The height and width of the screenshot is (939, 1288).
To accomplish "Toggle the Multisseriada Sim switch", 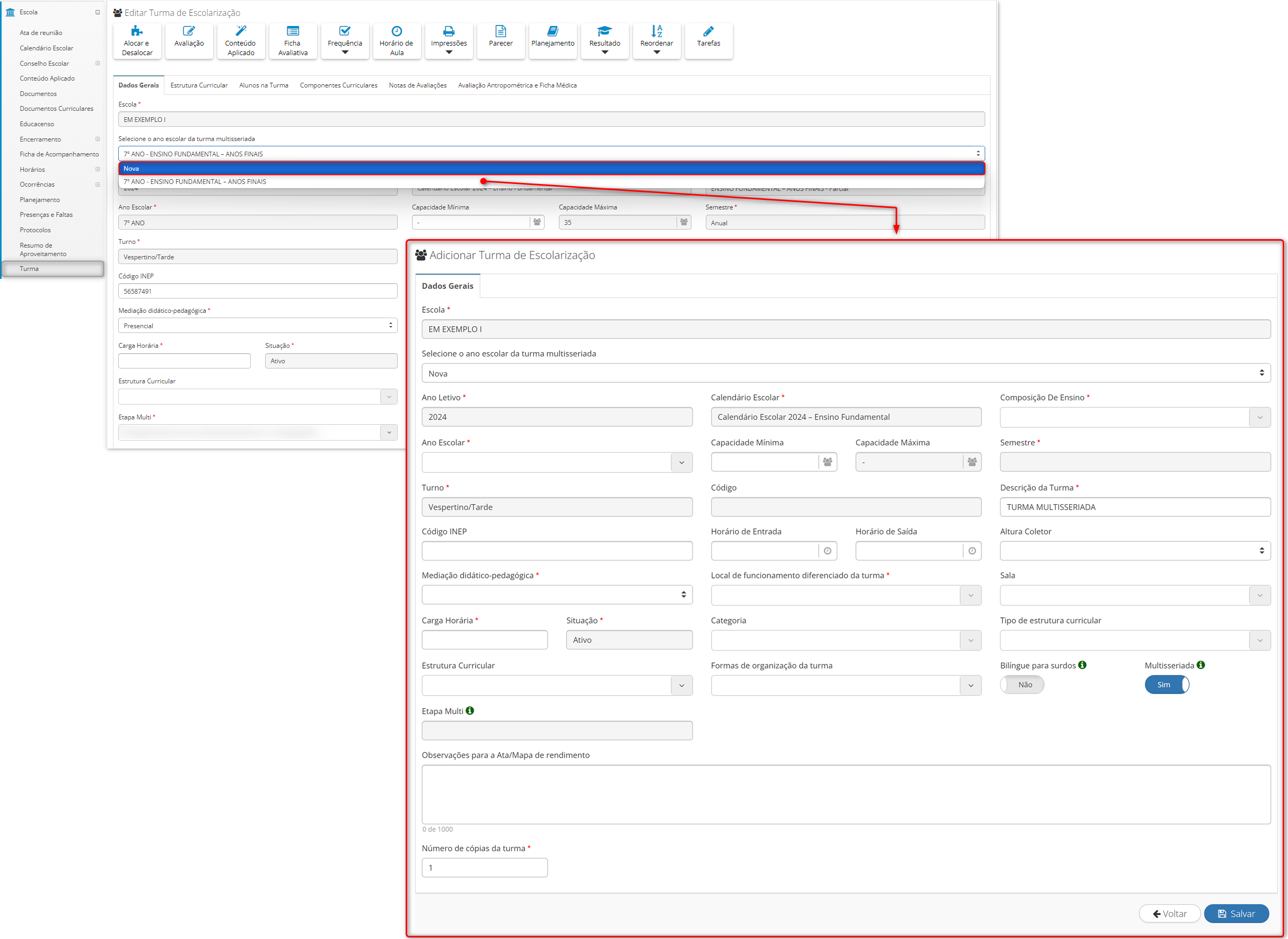I will coord(1167,684).
